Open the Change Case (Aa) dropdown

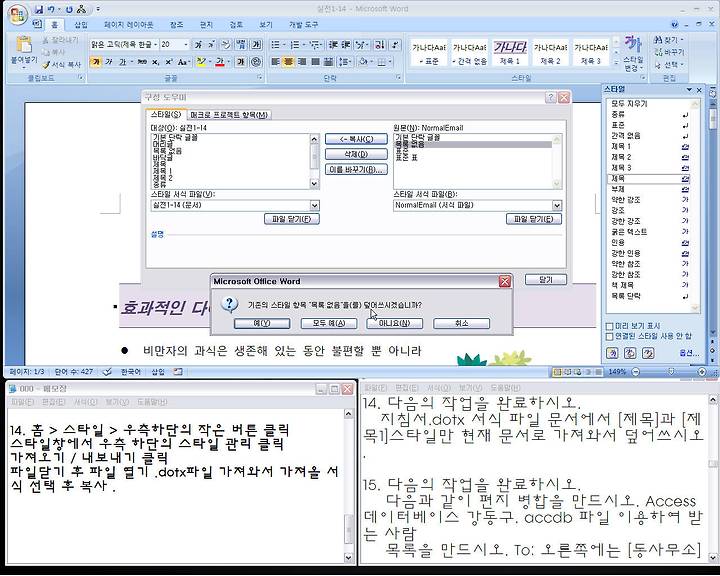[x=184, y=62]
